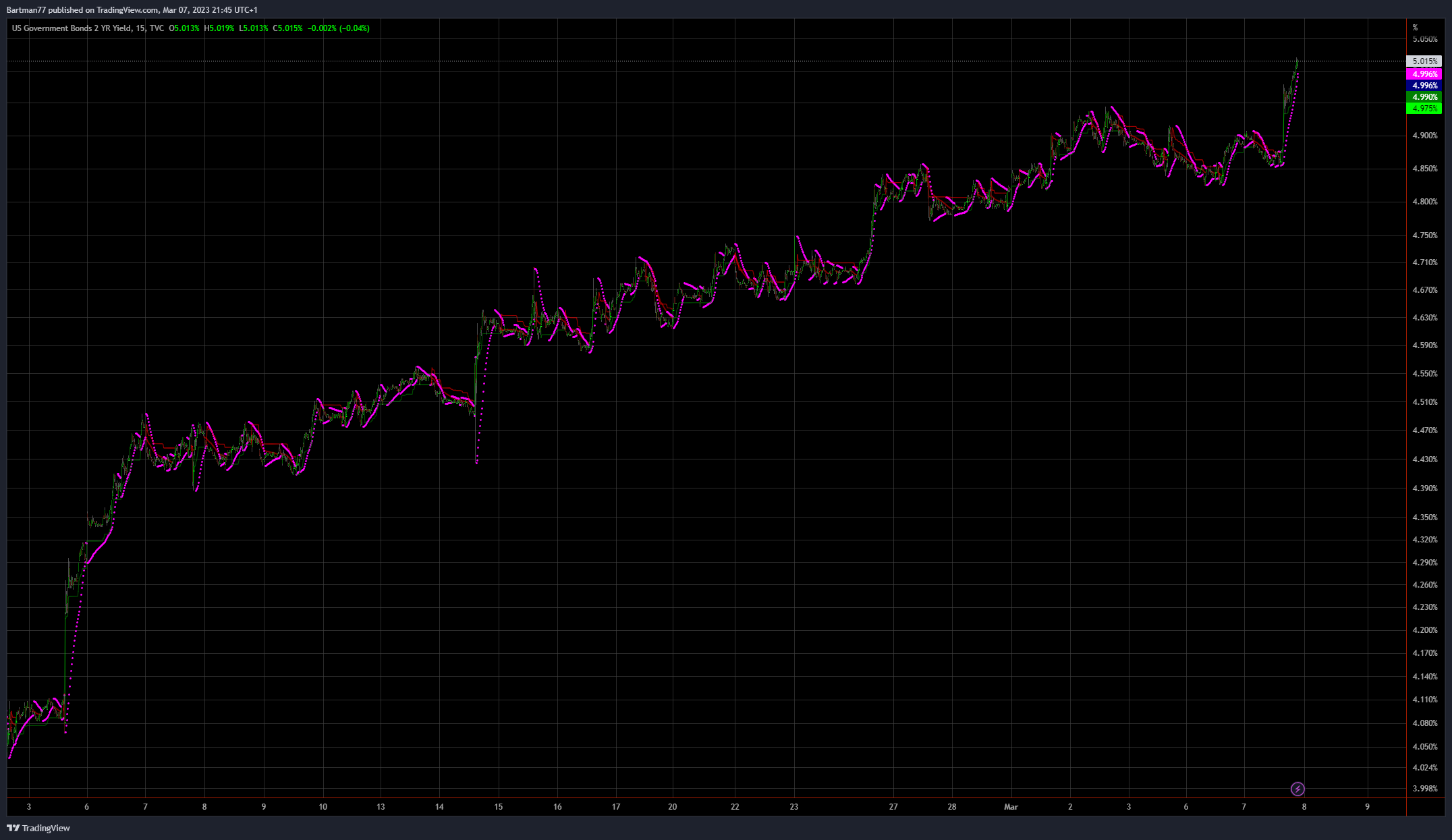Click the 15 date label on time axis
This screenshot has height=840, width=1452.
498,807
